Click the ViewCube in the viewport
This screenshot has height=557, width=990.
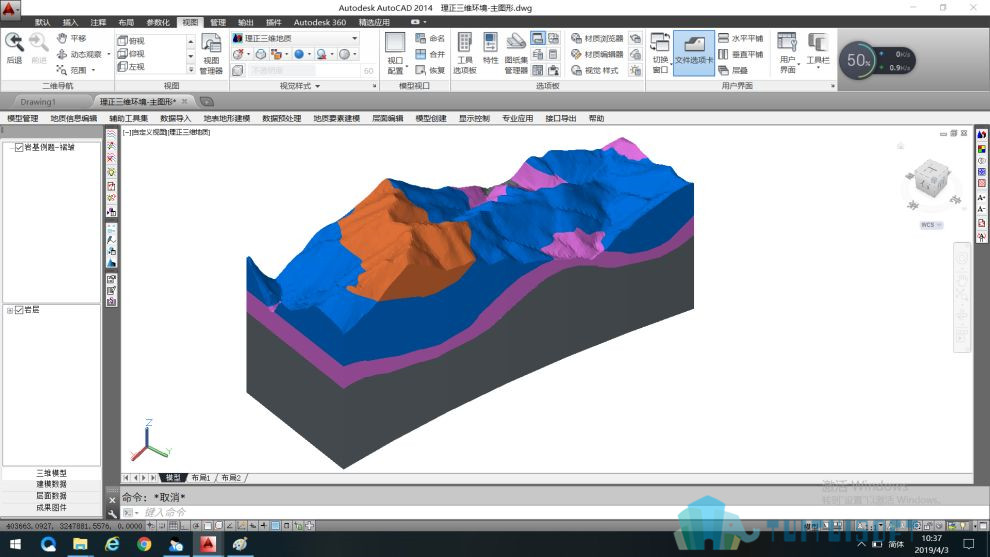coord(931,179)
